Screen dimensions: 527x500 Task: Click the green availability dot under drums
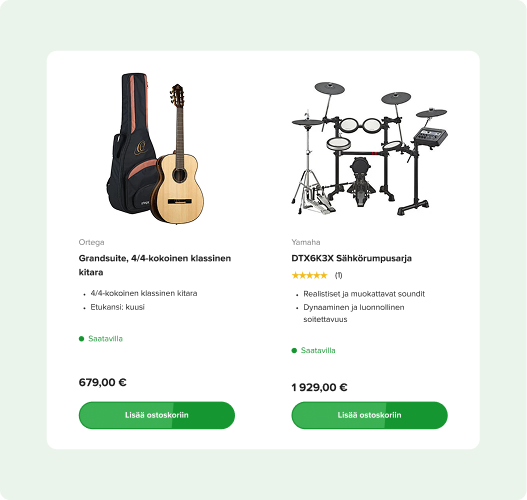(294, 350)
